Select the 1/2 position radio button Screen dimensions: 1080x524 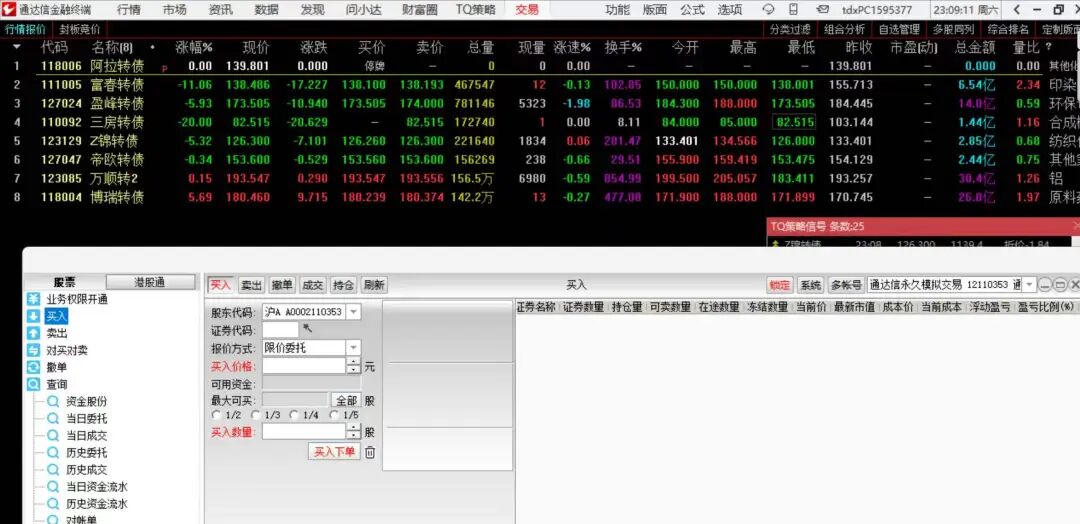tap(217, 415)
